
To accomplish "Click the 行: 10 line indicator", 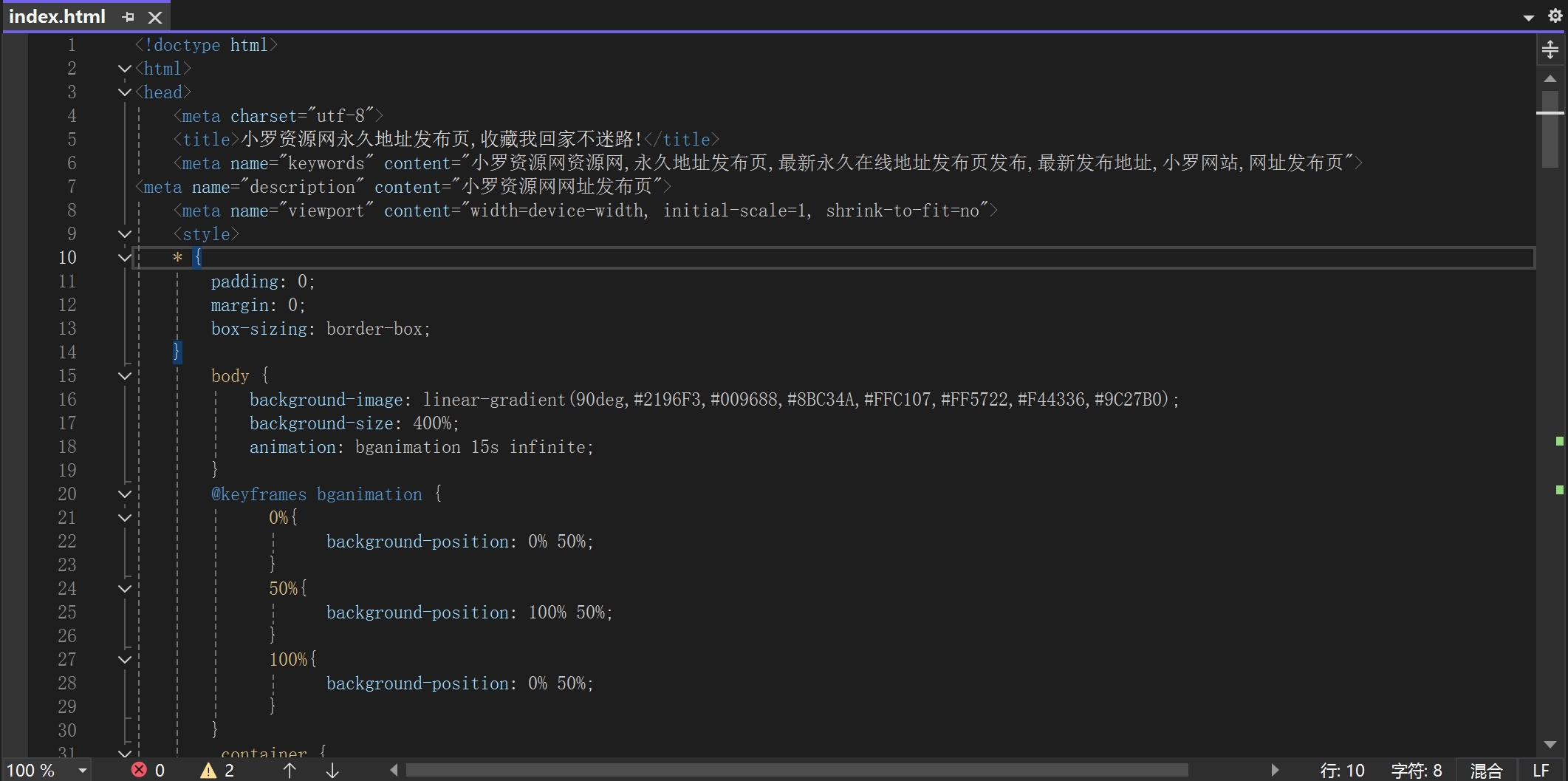I will click(1342, 771).
